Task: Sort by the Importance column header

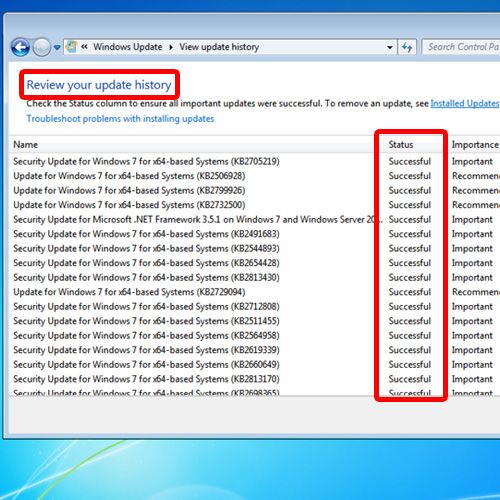Action: click(475, 145)
